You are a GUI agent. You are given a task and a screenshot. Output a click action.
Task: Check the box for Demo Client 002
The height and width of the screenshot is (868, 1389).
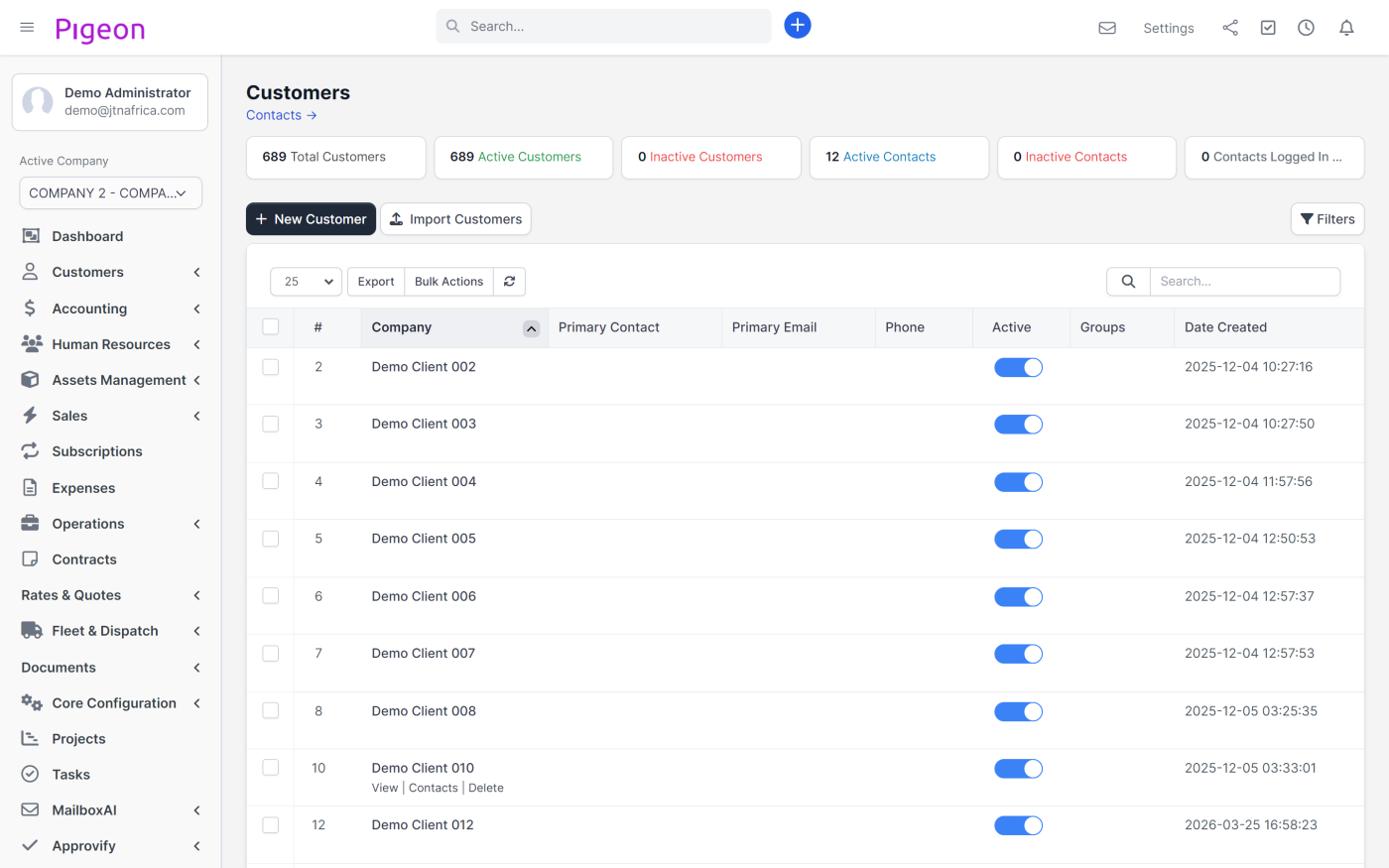271,367
